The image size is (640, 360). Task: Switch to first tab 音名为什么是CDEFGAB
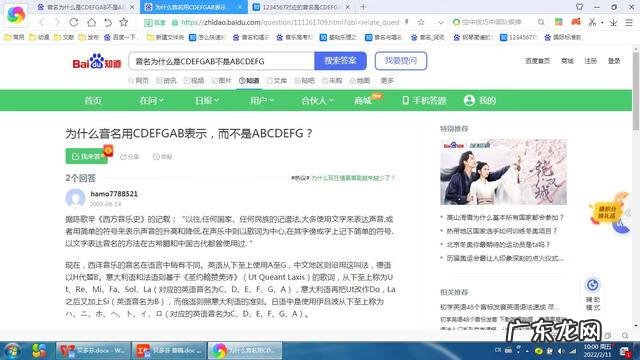[x=84, y=7]
